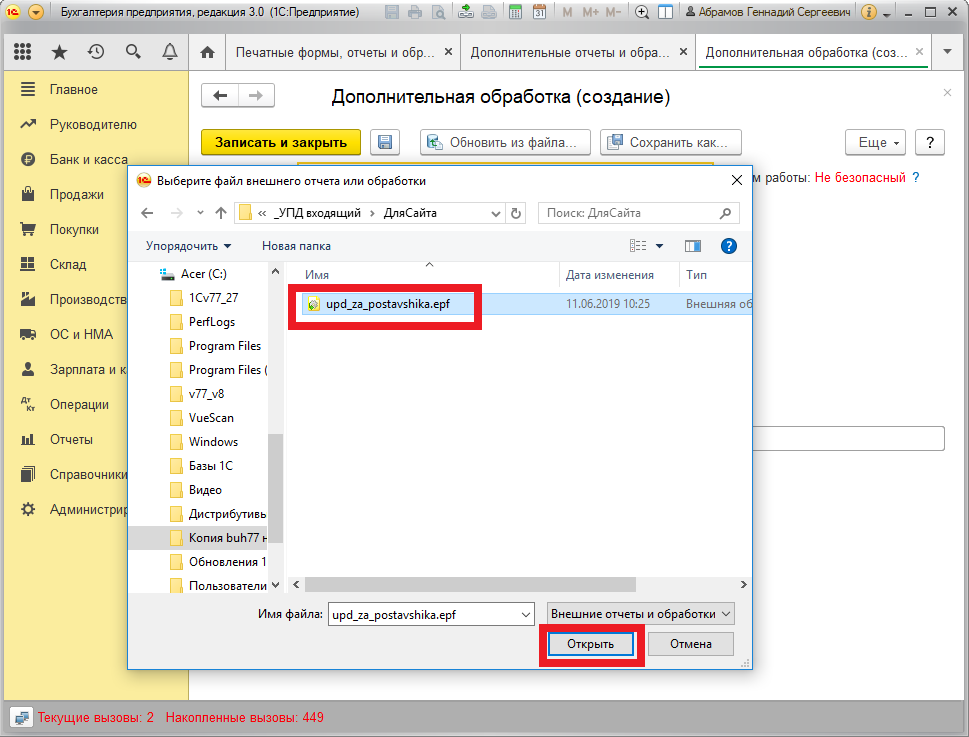Go up one folder level arrow
Image resolution: width=969 pixels, height=737 pixels.
click(x=220, y=213)
